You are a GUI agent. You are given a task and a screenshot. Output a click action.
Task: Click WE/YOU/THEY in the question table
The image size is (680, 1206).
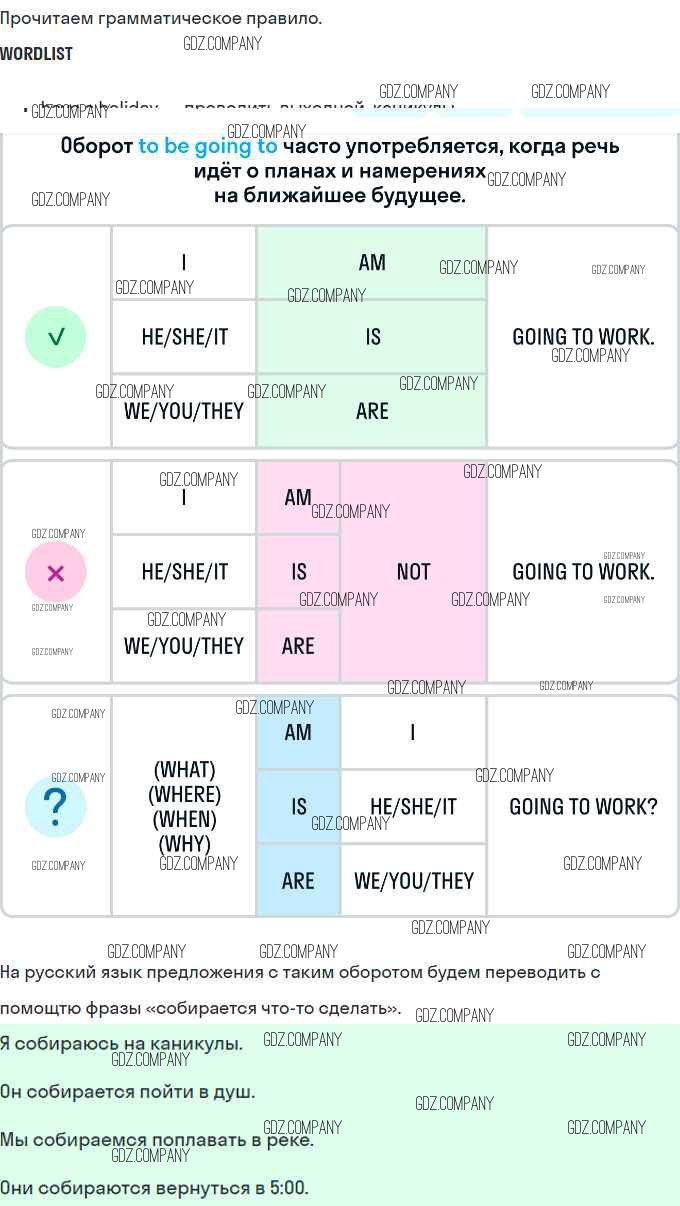click(x=414, y=881)
